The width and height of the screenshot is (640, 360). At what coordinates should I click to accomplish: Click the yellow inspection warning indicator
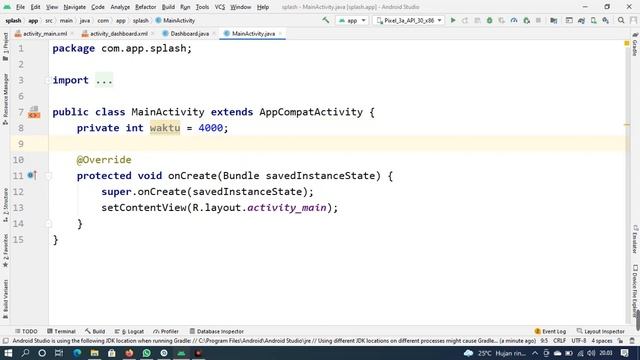click(x=627, y=43)
